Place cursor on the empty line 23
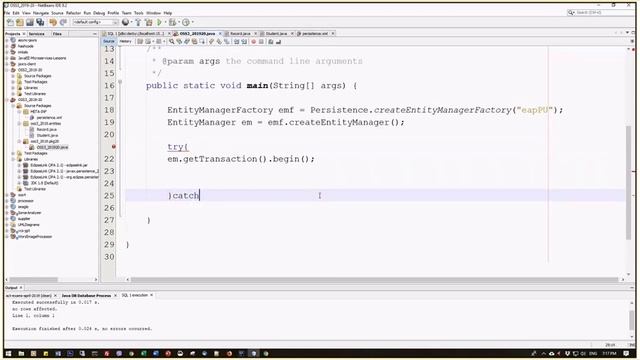 [375, 171]
